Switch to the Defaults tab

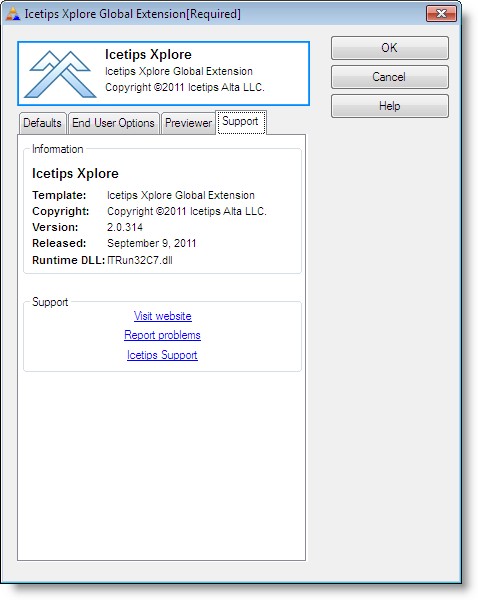[x=42, y=123]
